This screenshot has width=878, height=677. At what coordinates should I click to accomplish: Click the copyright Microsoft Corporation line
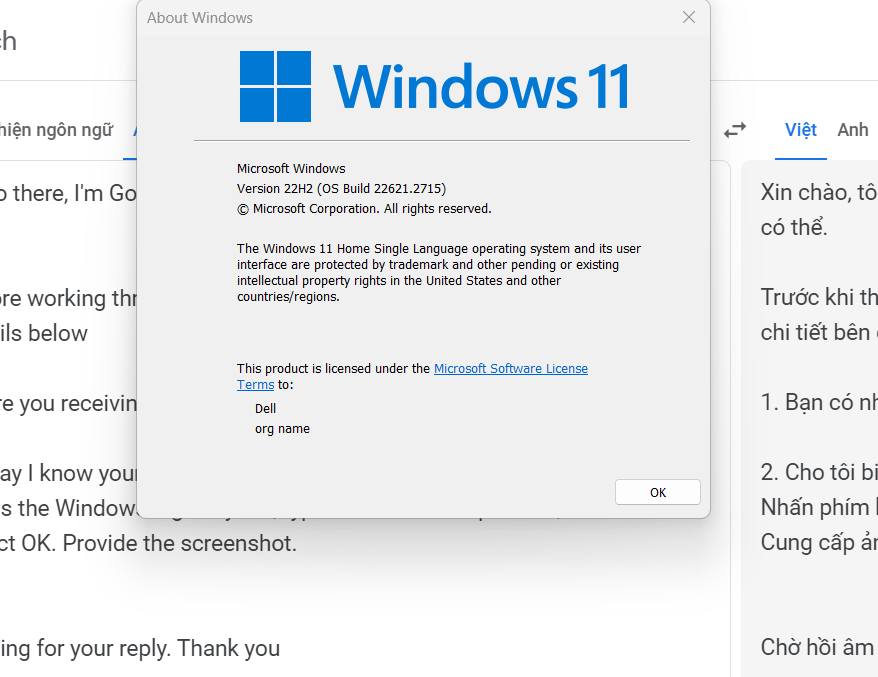click(364, 209)
